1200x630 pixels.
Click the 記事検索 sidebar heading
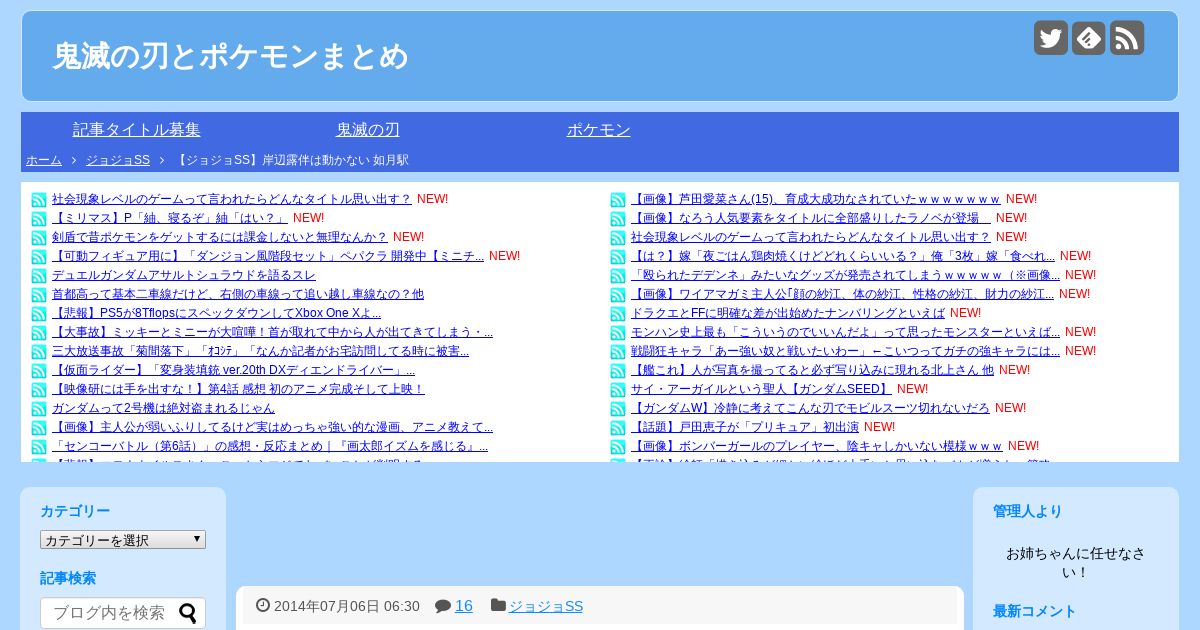click(68, 578)
